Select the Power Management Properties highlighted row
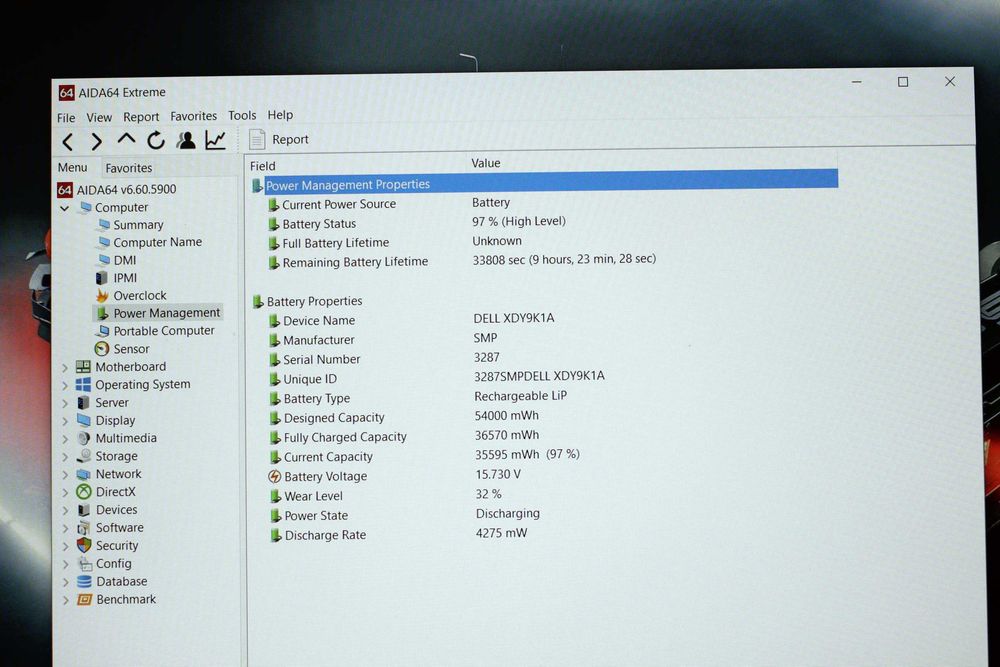Viewport: 1000px width, 667px height. 545,182
